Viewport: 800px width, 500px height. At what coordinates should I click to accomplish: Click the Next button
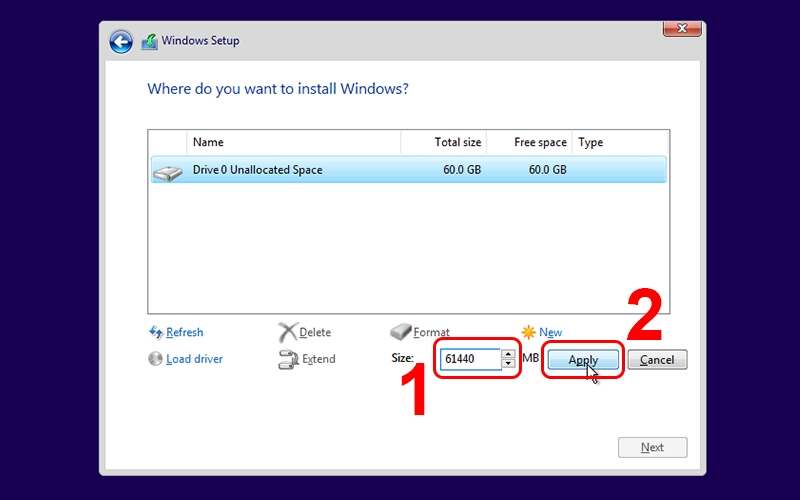click(x=653, y=447)
